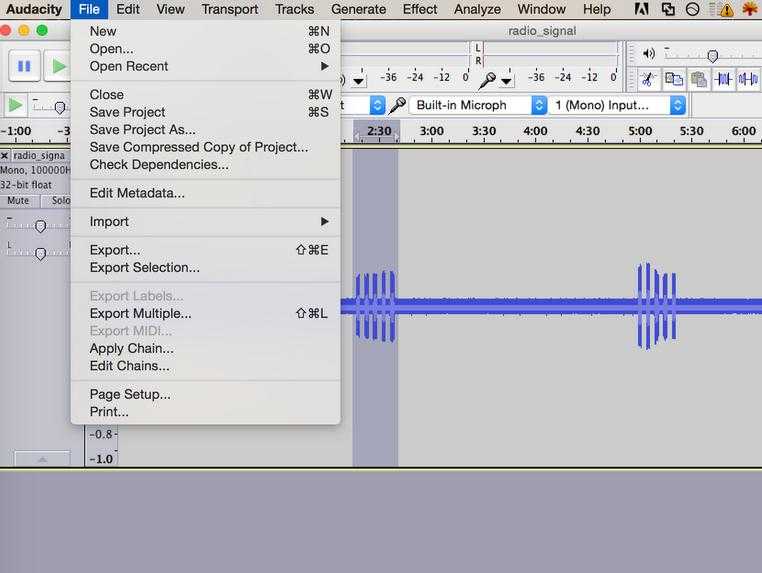Open the View menu in menu bar
The image size is (762, 573).
[x=170, y=9]
